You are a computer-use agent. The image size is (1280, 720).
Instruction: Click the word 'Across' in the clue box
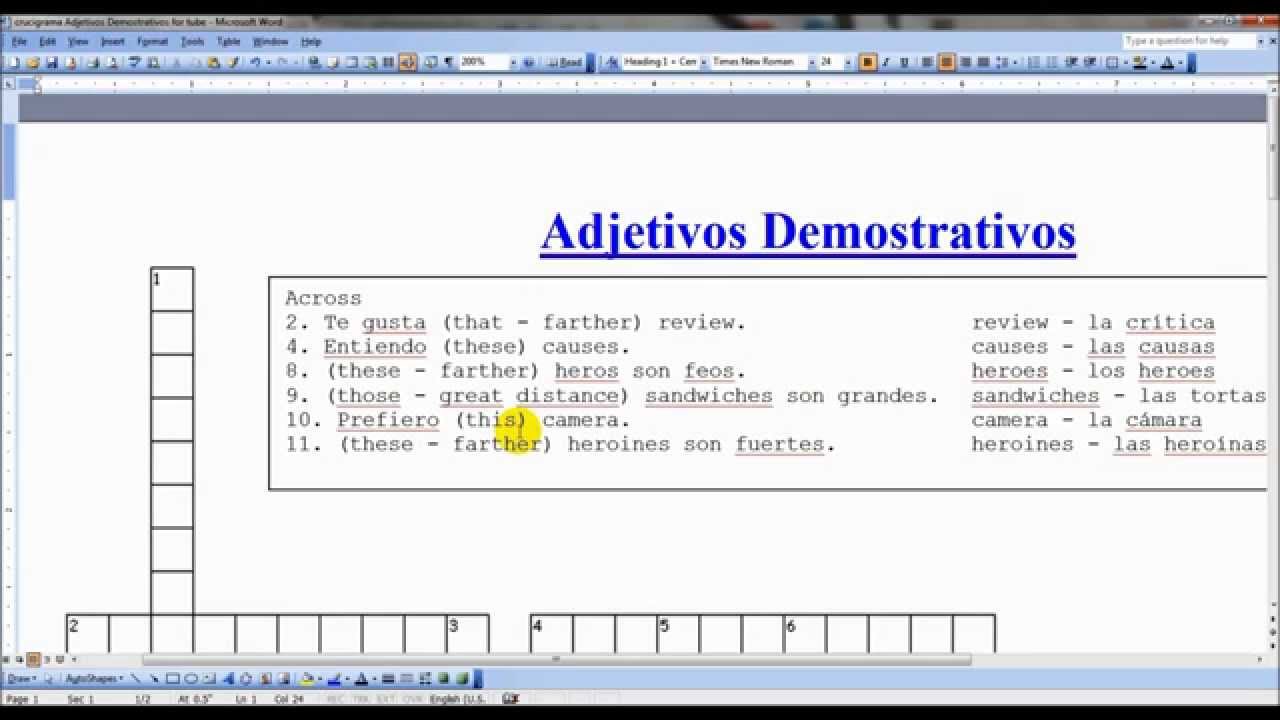[x=323, y=298]
